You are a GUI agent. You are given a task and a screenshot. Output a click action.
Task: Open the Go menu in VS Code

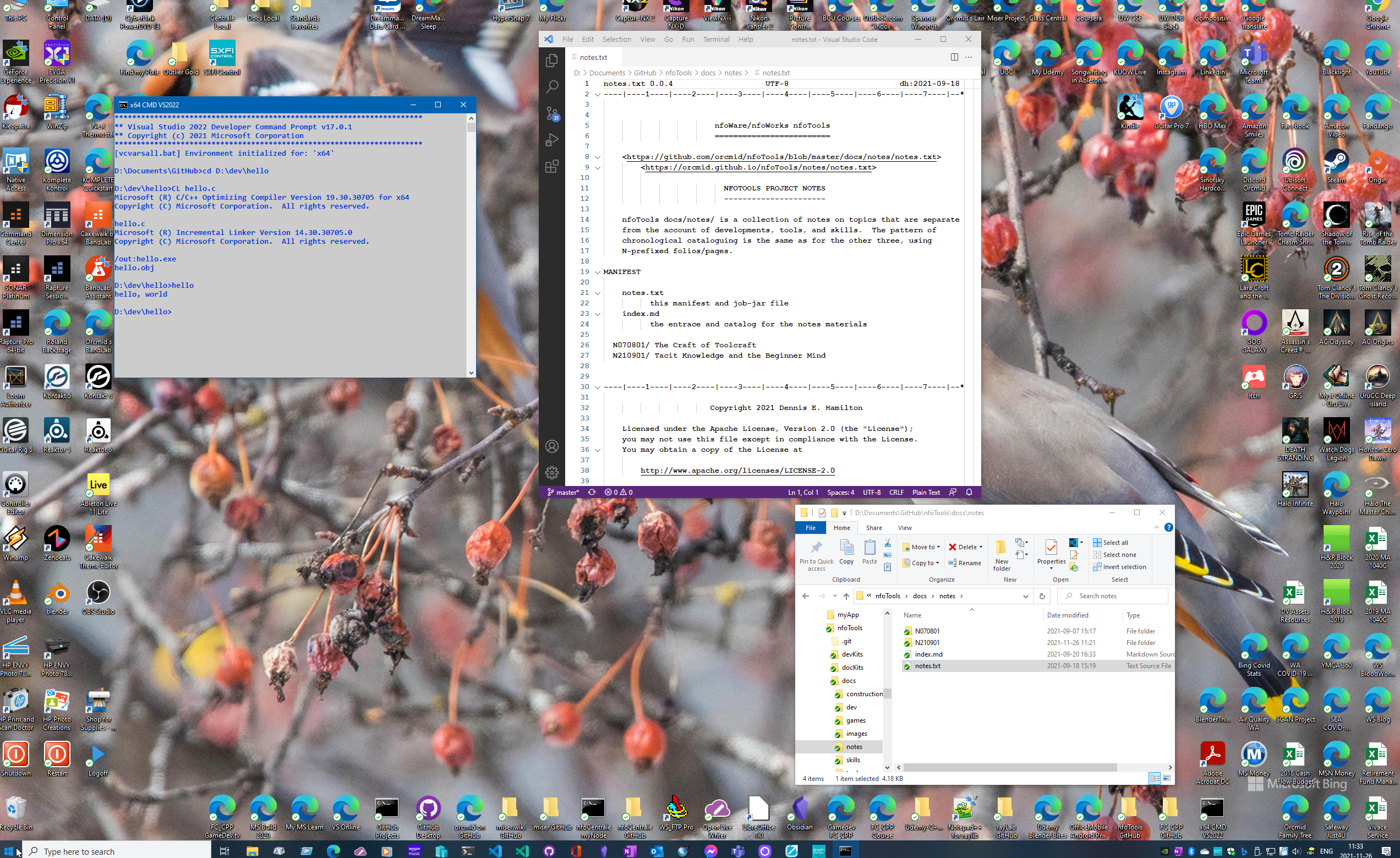coord(668,39)
